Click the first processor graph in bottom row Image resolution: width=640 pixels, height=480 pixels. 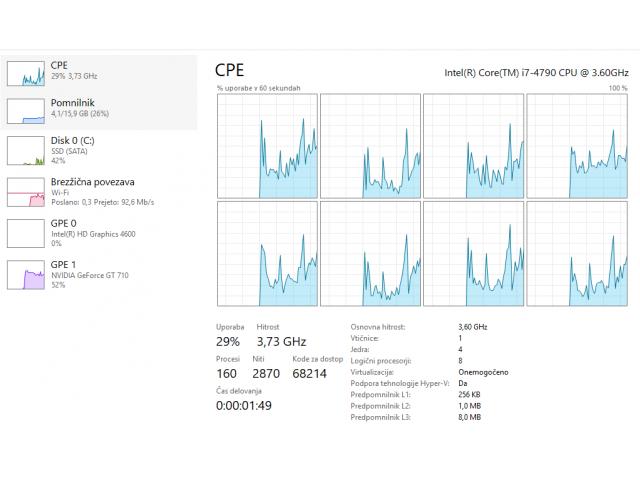pos(266,254)
